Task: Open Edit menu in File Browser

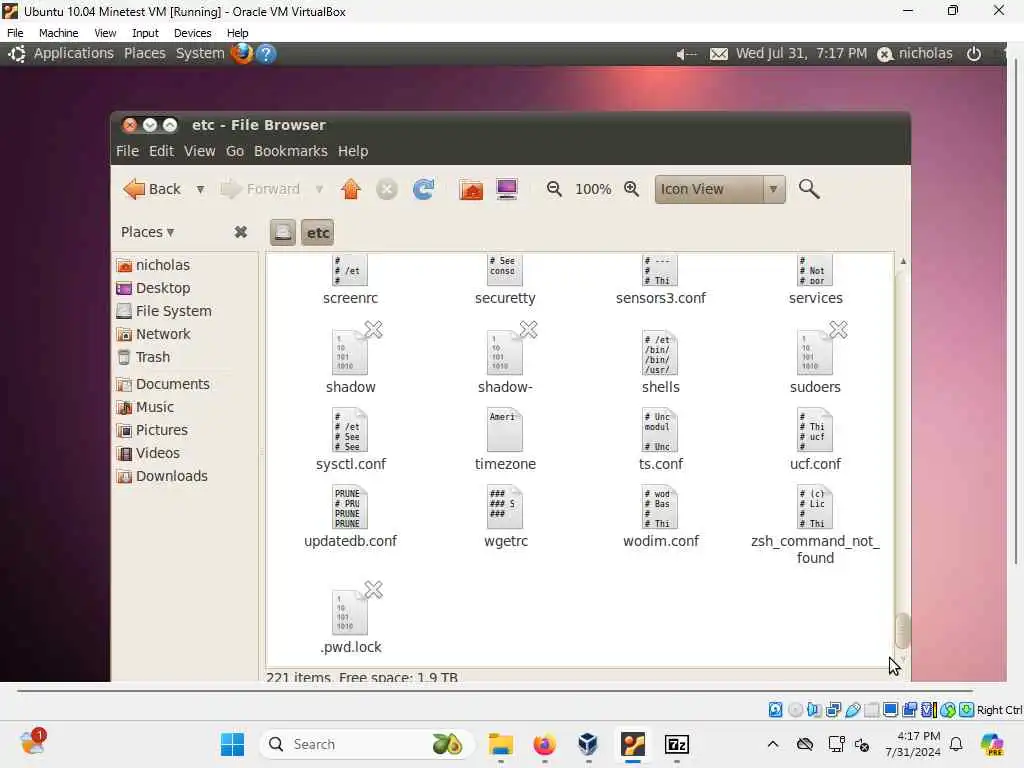Action: click(161, 151)
